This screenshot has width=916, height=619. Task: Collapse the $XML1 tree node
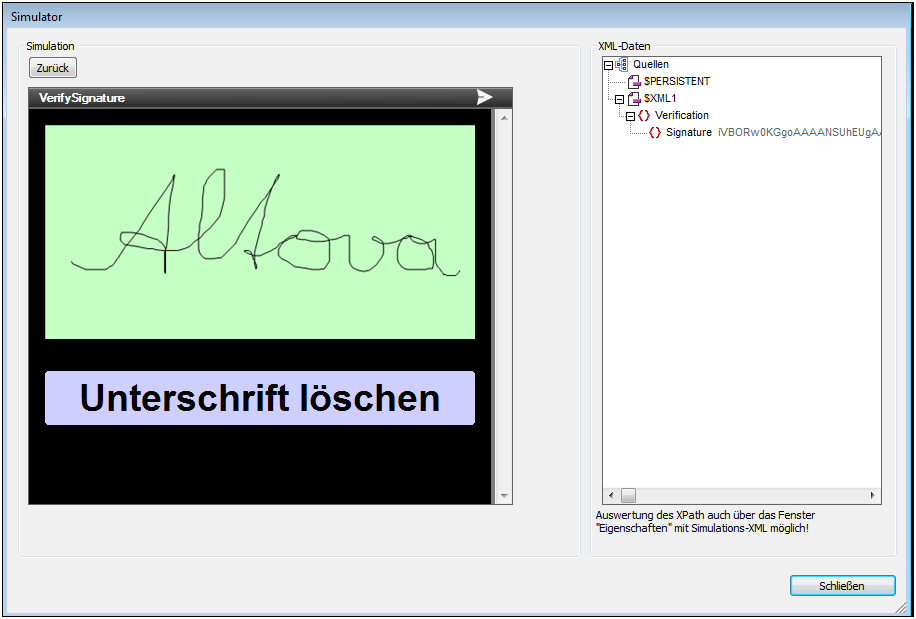click(619, 99)
